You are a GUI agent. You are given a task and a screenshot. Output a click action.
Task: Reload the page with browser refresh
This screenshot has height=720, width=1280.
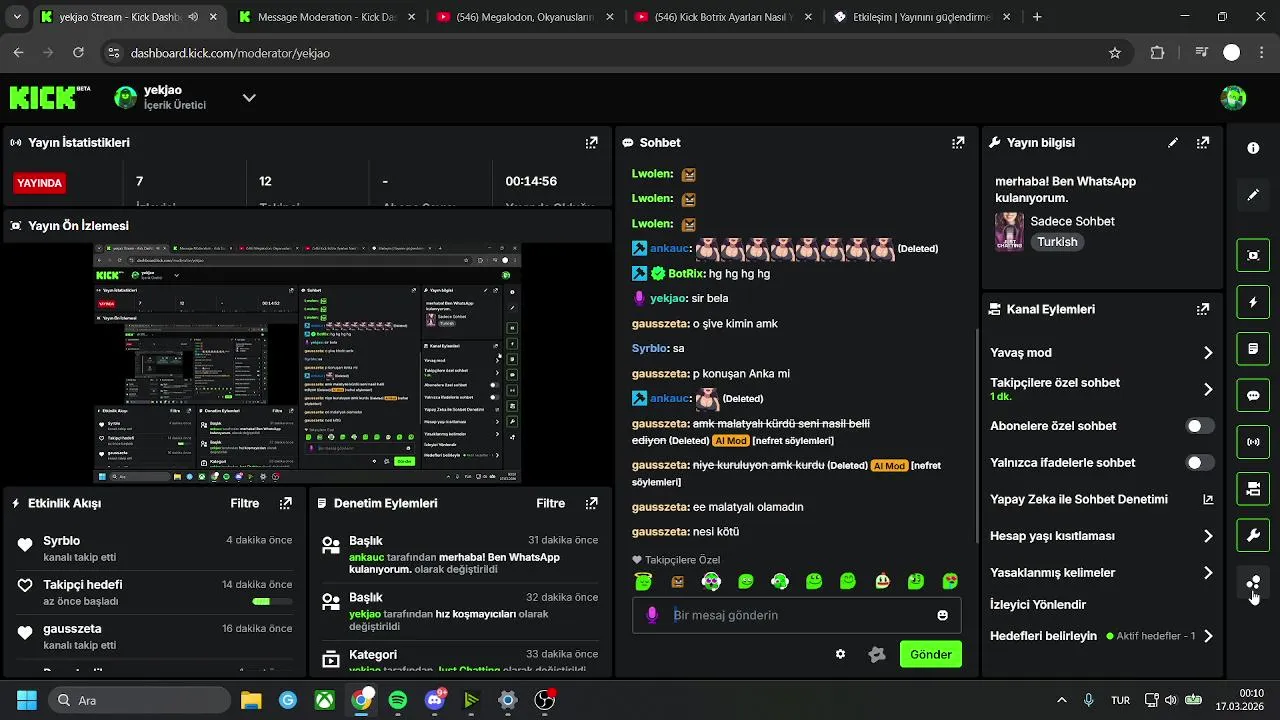tap(78, 53)
